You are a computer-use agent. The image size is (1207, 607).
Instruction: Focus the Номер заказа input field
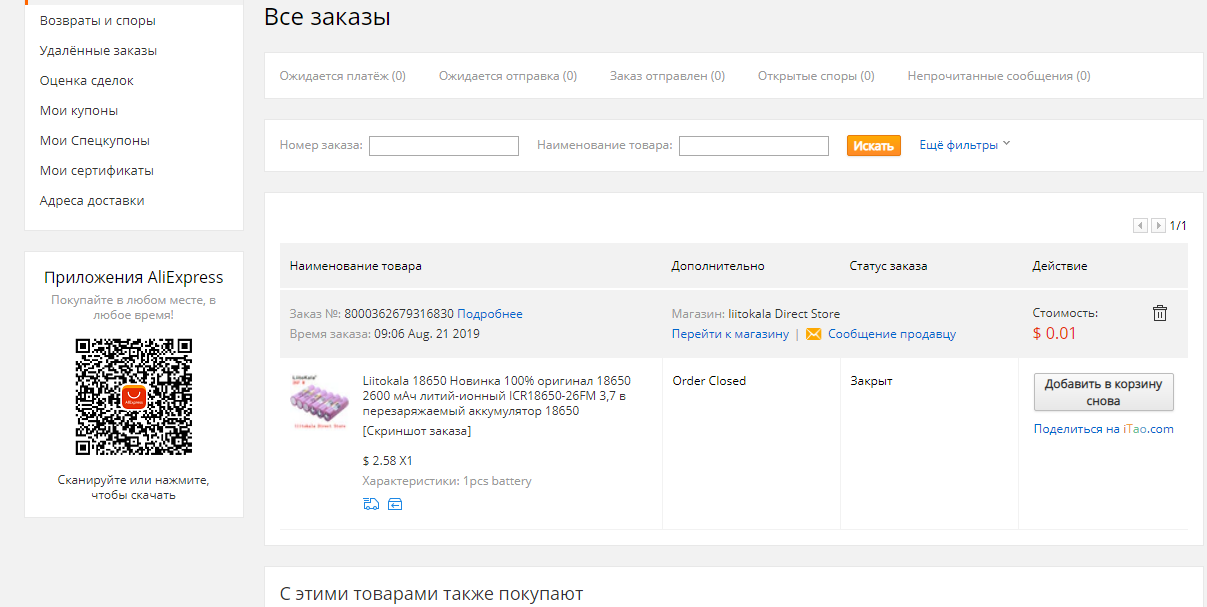[x=444, y=146]
